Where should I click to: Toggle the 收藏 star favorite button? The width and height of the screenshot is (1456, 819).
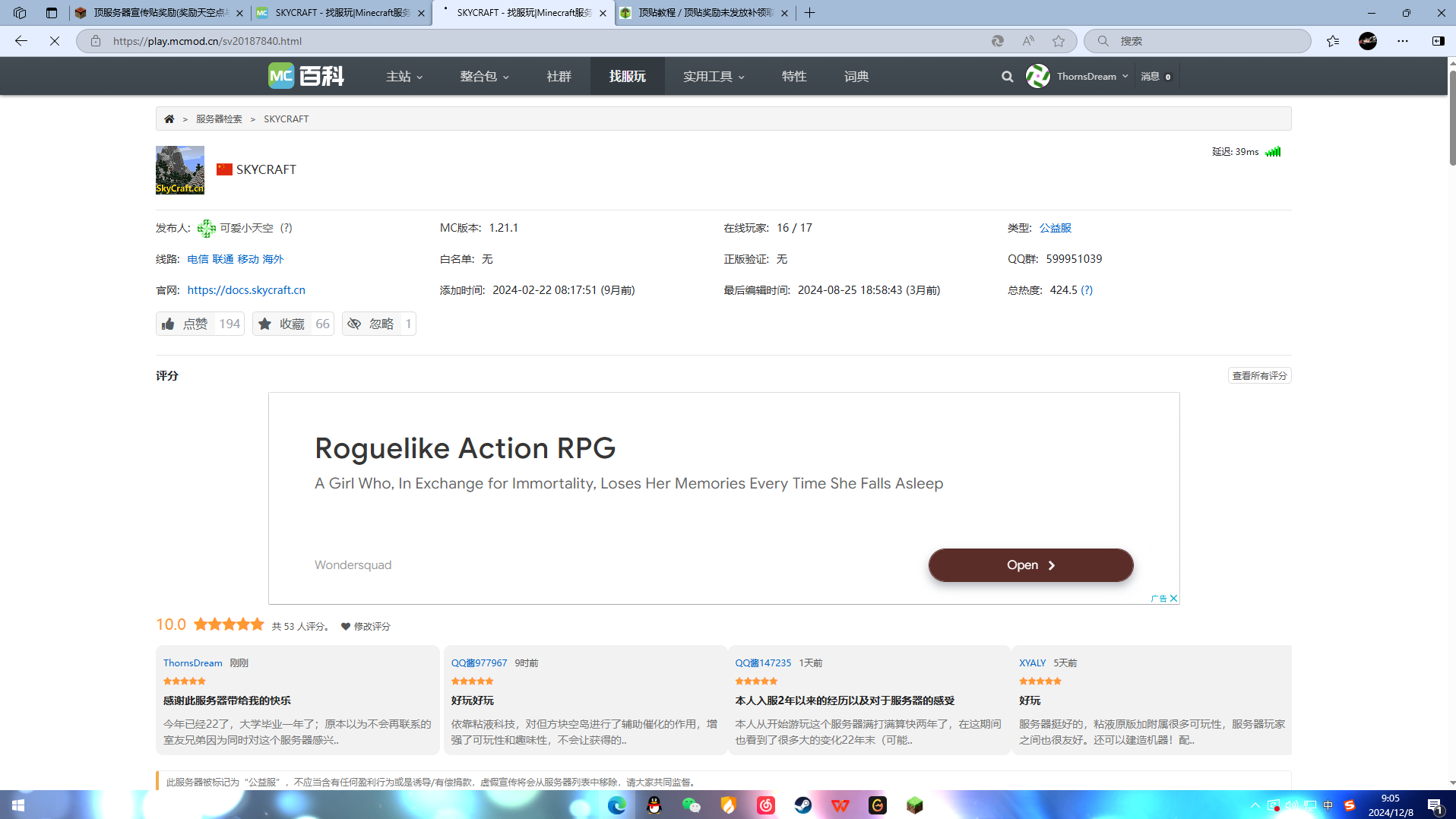point(293,324)
